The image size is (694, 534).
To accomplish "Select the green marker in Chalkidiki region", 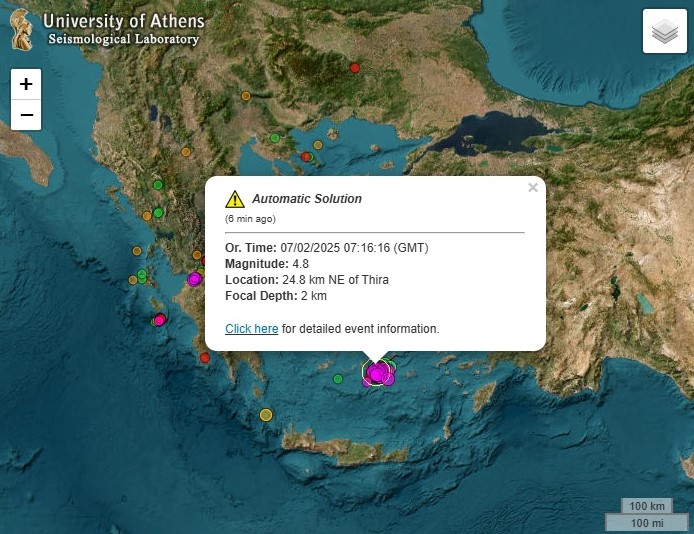I will coord(275,138).
